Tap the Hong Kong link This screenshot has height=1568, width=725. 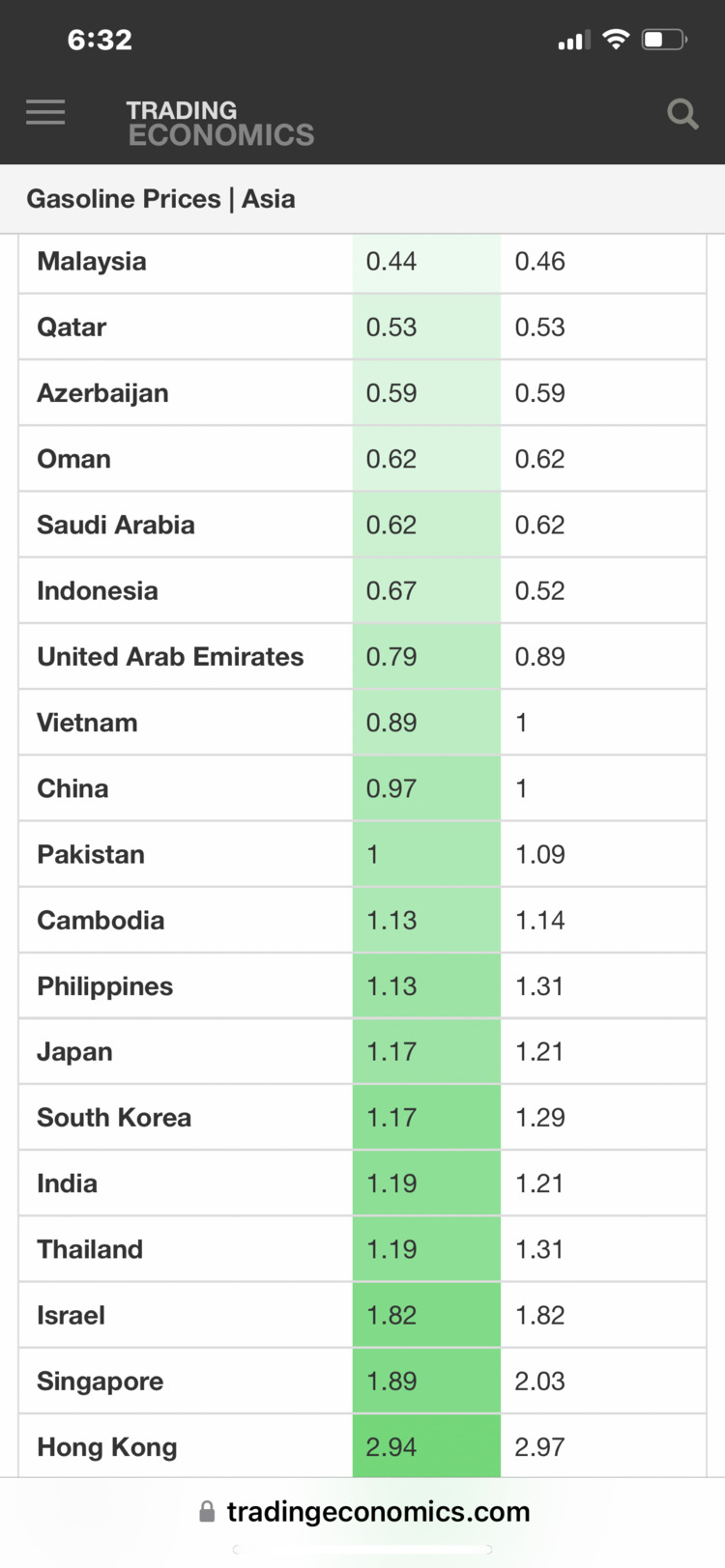coord(107,1447)
